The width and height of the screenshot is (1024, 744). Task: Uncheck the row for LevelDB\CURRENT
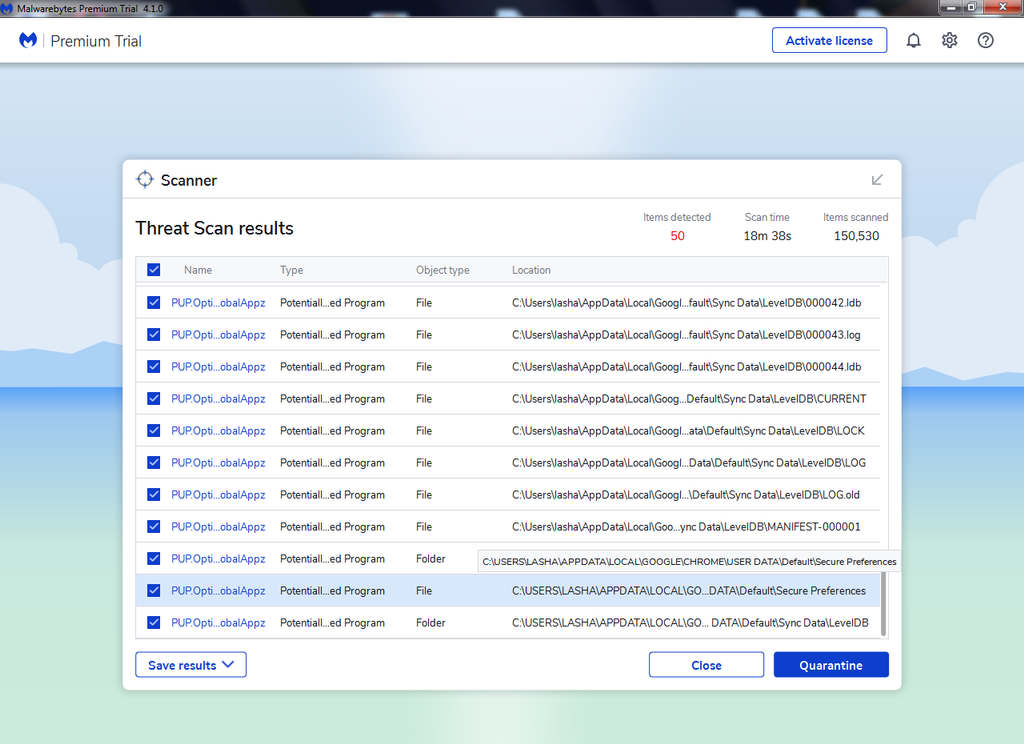pyautogui.click(x=153, y=398)
